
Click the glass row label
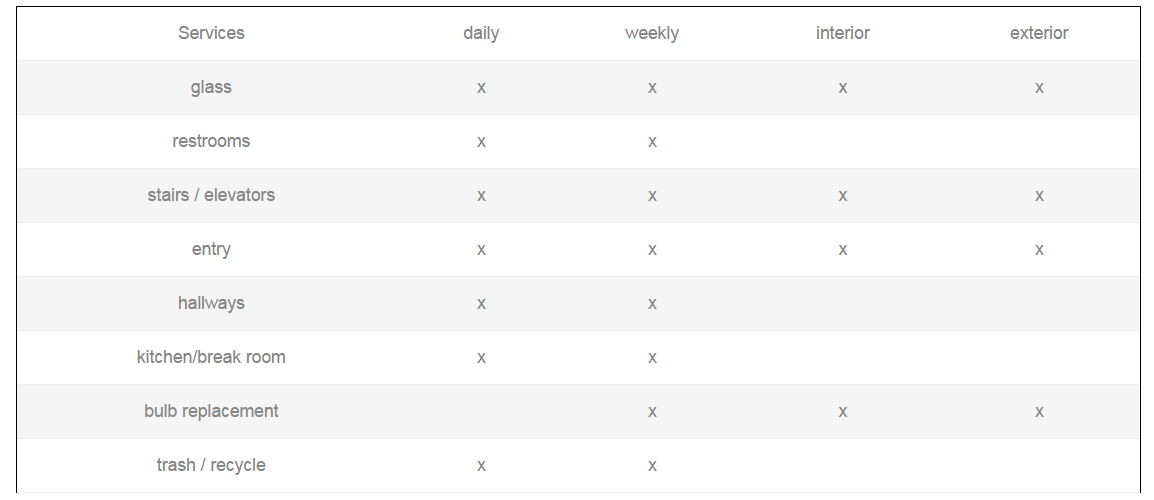[211, 88]
